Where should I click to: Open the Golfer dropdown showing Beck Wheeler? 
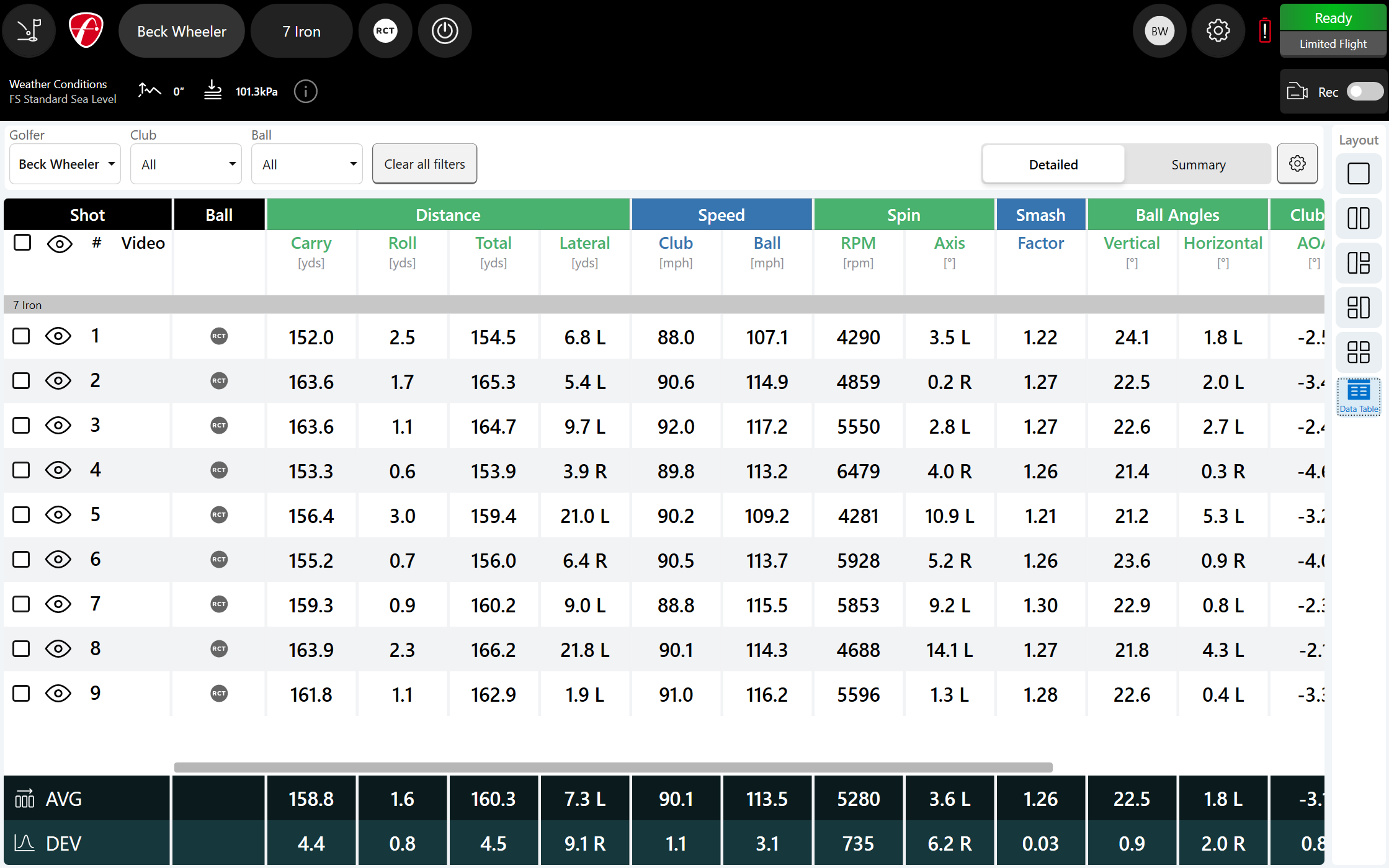[x=65, y=164]
